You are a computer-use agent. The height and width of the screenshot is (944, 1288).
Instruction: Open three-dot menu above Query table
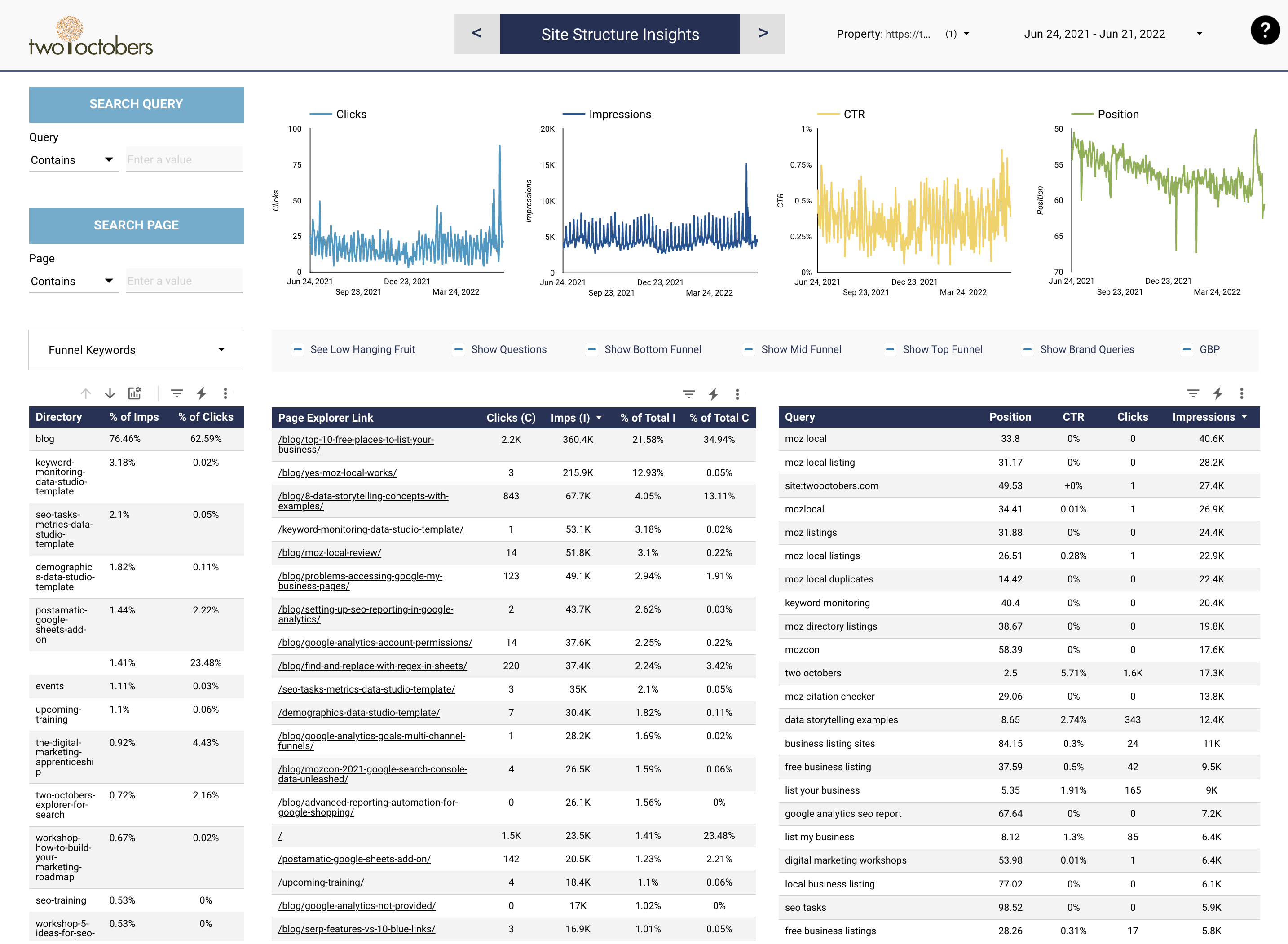pyautogui.click(x=1242, y=393)
